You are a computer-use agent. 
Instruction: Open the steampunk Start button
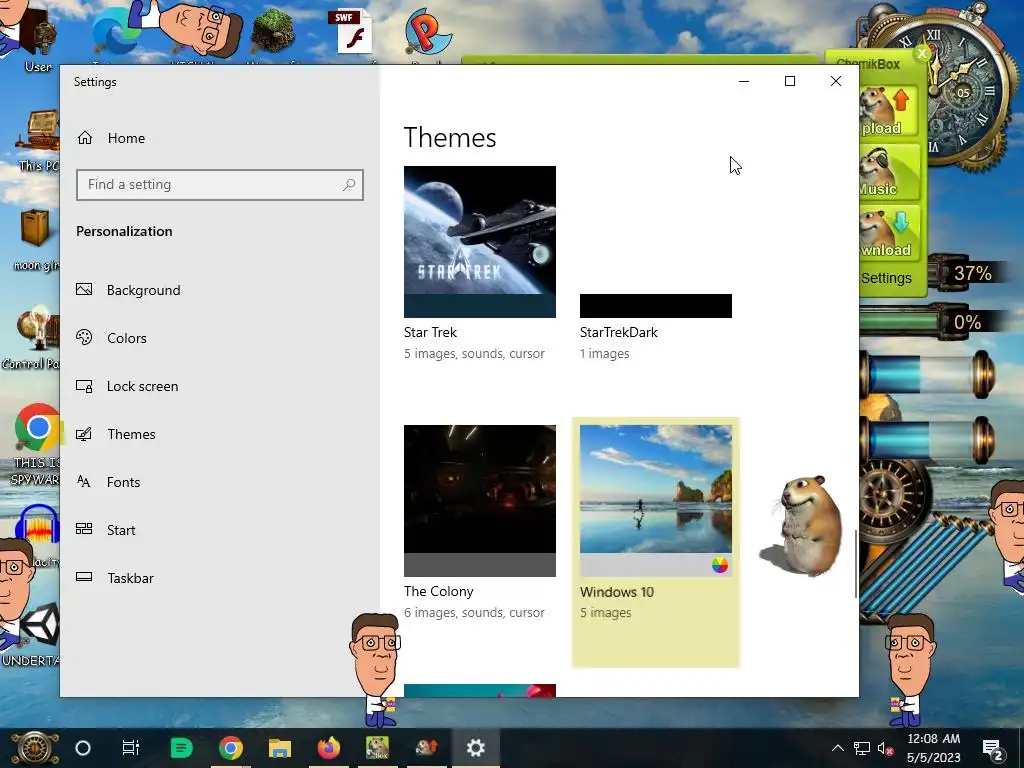34,748
